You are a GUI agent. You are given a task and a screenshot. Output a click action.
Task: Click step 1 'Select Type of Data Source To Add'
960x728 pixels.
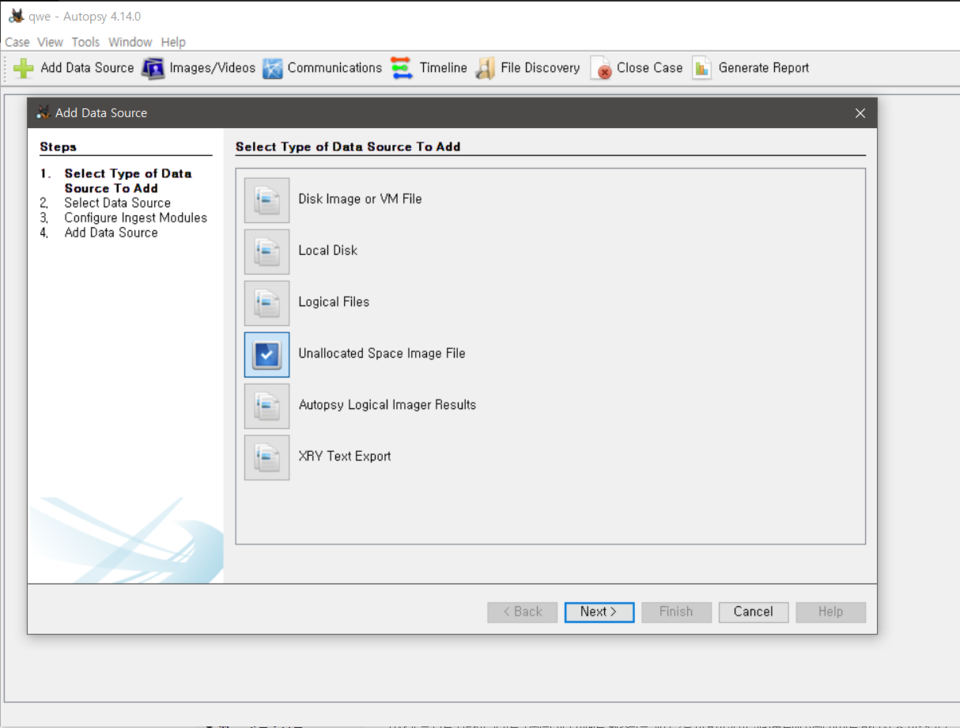[128, 181]
